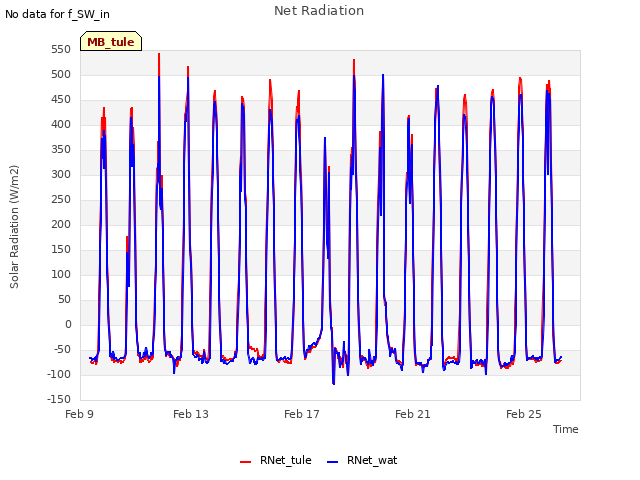Click the Feb 13 x-axis tick label

click(191, 414)
